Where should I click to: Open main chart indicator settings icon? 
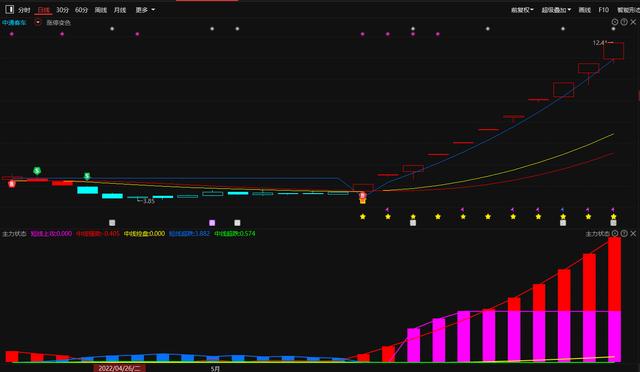(615, 22)
